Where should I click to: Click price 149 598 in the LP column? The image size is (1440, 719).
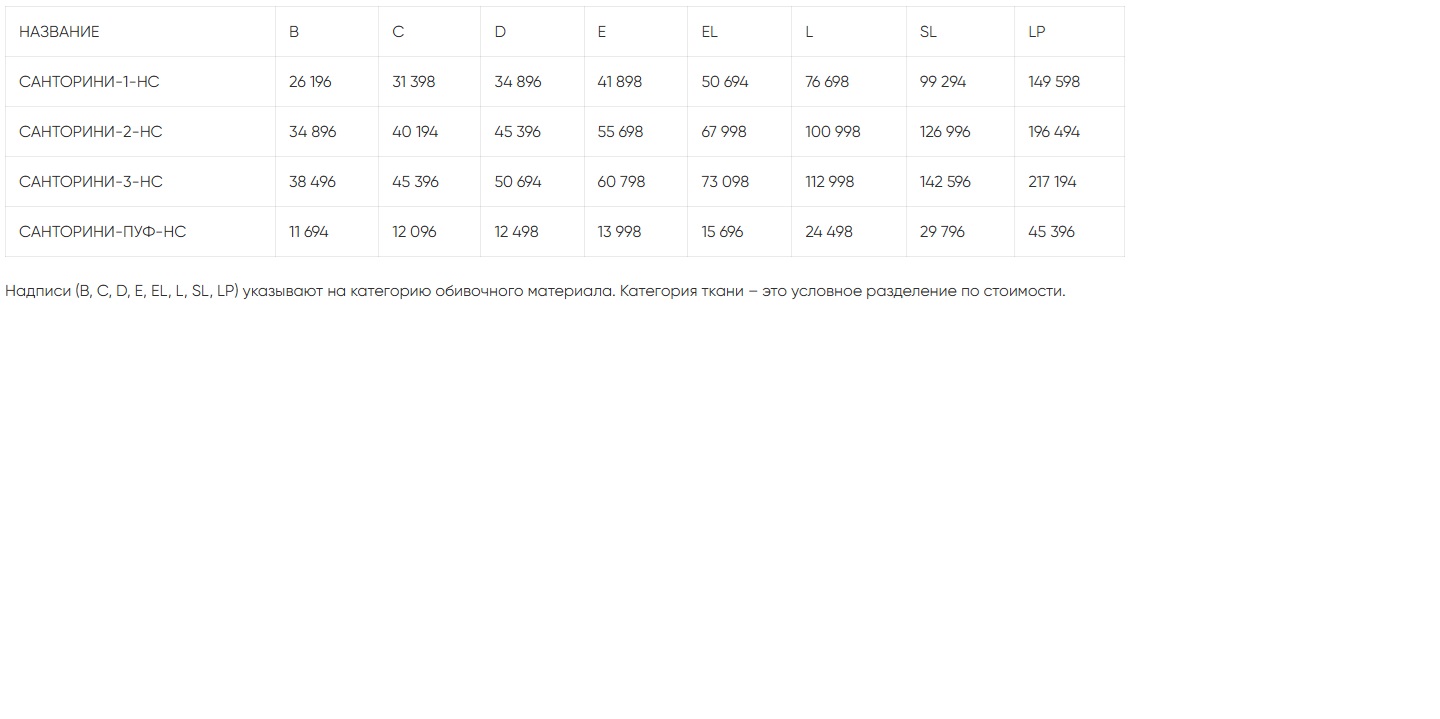point(1054,82)
